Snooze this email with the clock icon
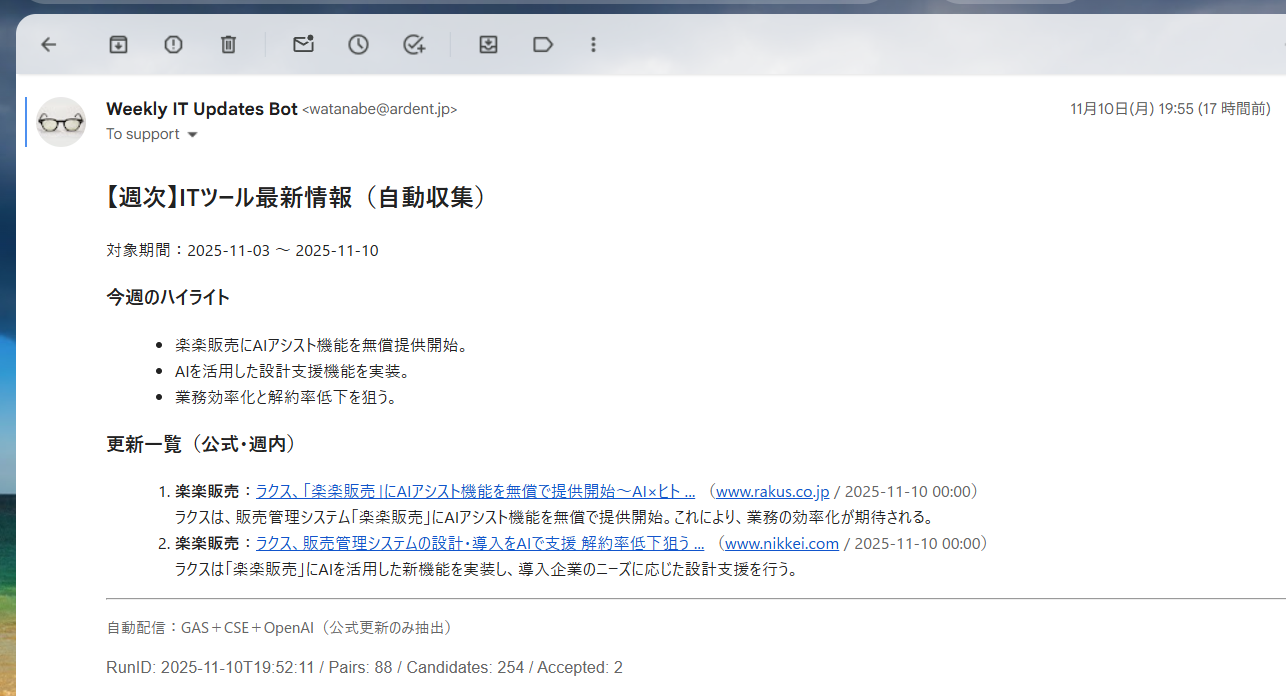Screen dimensions: 1286x696 pos(358,44)
